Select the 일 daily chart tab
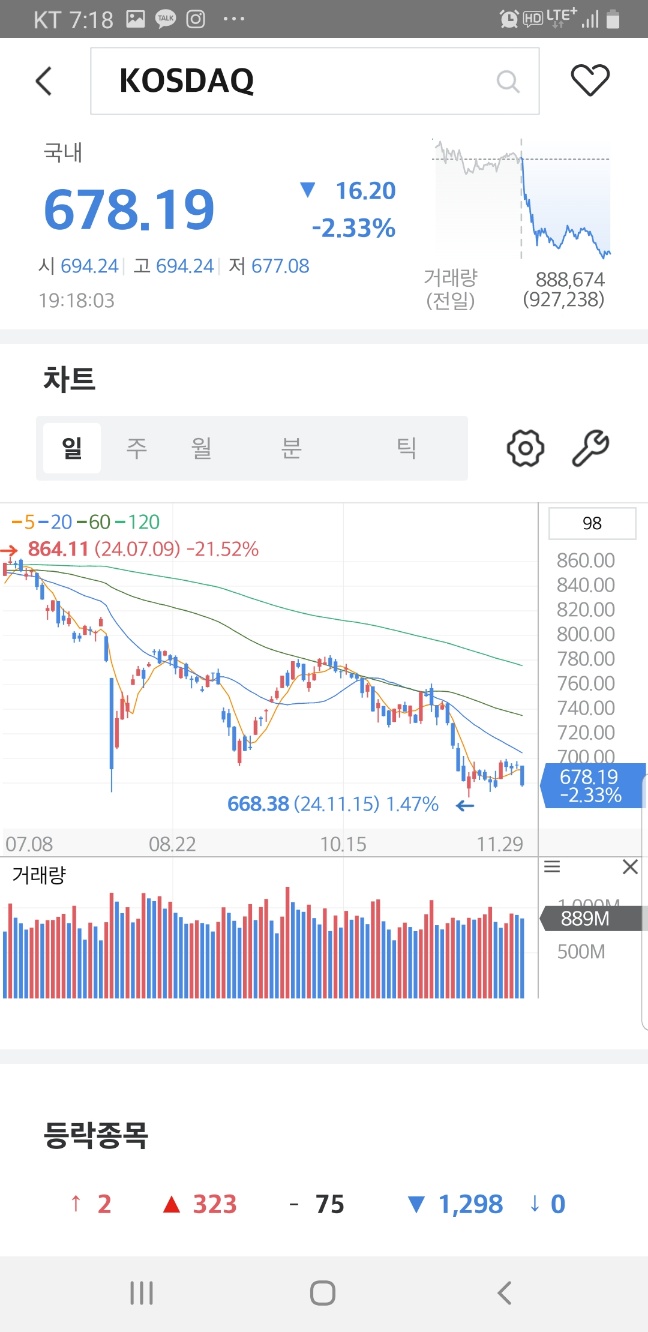This screenshot has width=648, height=1332. coord(72,448)
